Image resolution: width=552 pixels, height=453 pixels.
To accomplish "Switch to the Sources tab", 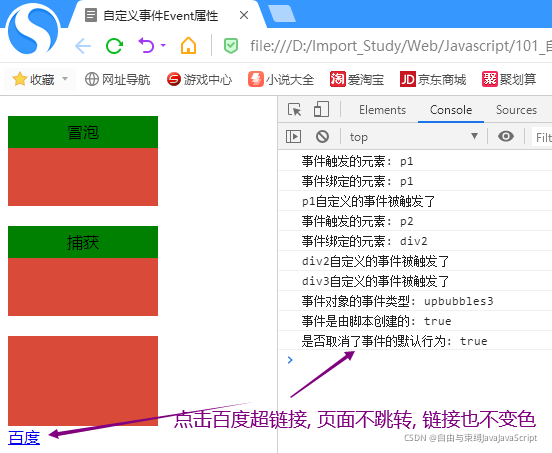I will point(516,110).
